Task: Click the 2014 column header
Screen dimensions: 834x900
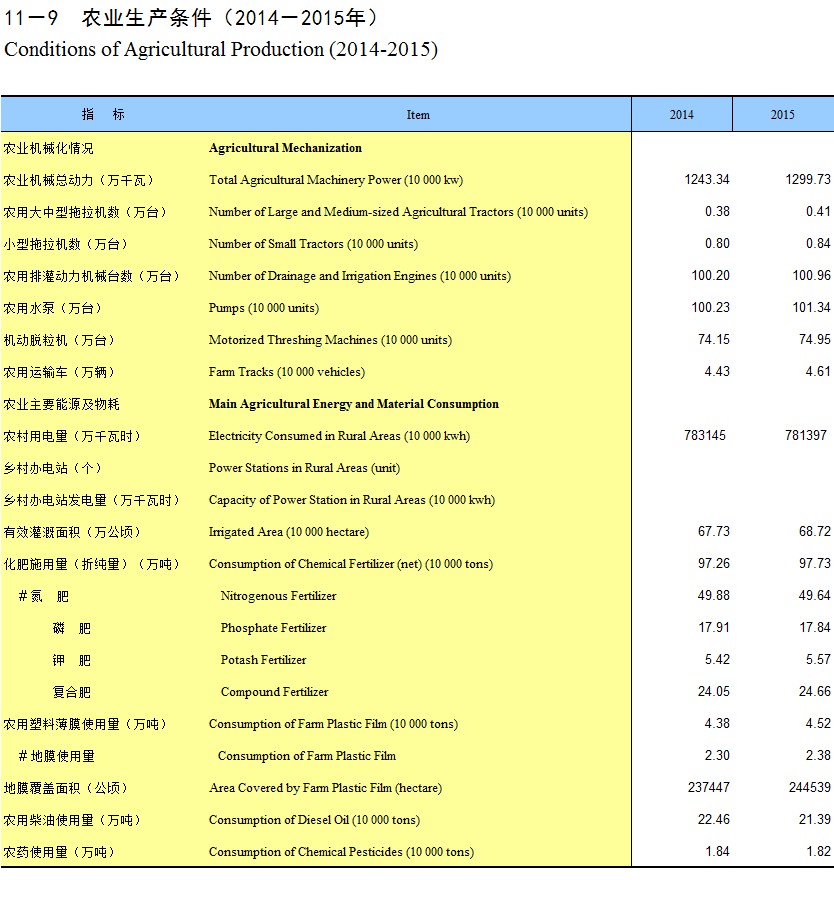Action: (681, 115)
